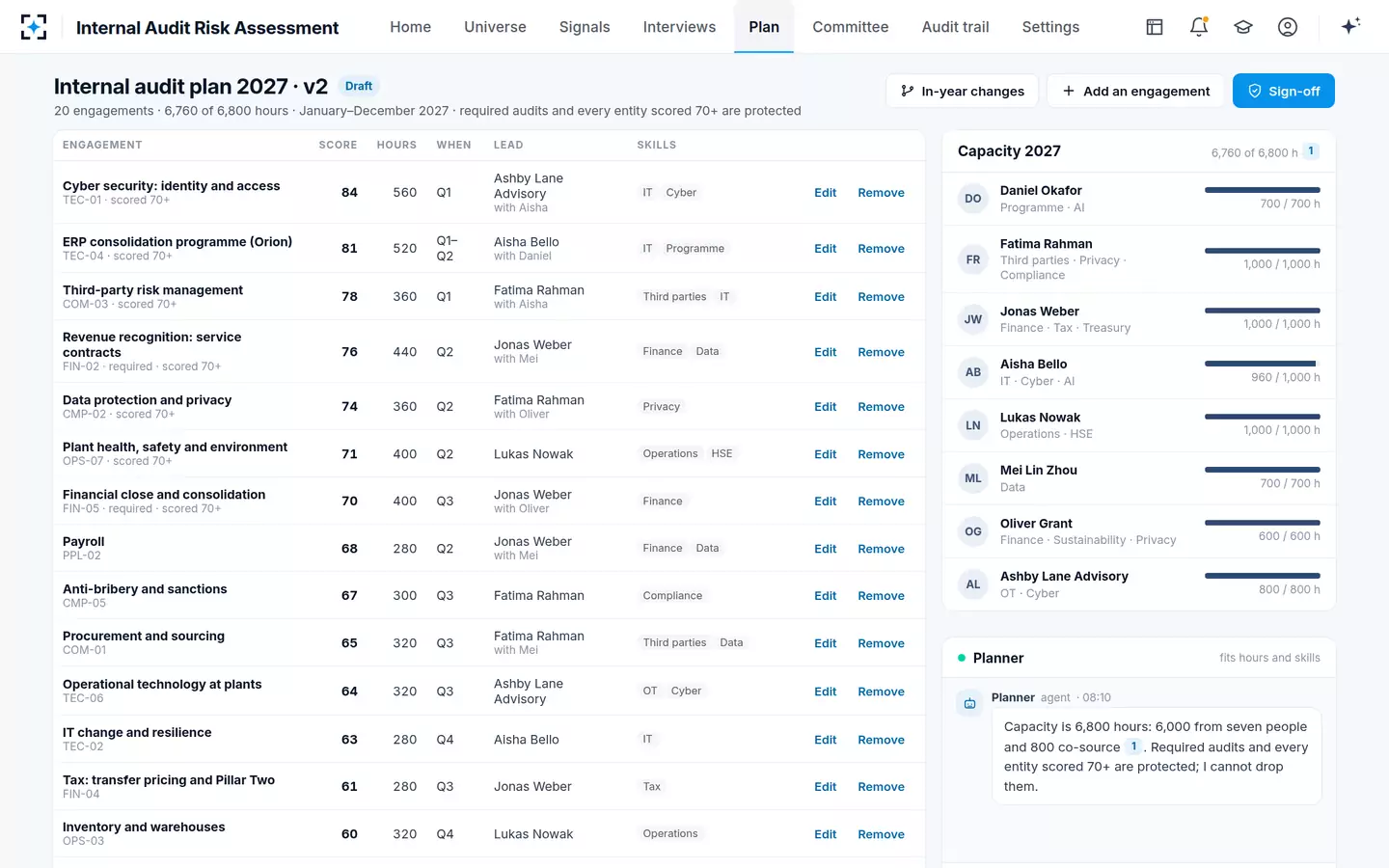Open the user profile icon
This screenshot has height=868, width=1389.
coord(1288,27)
